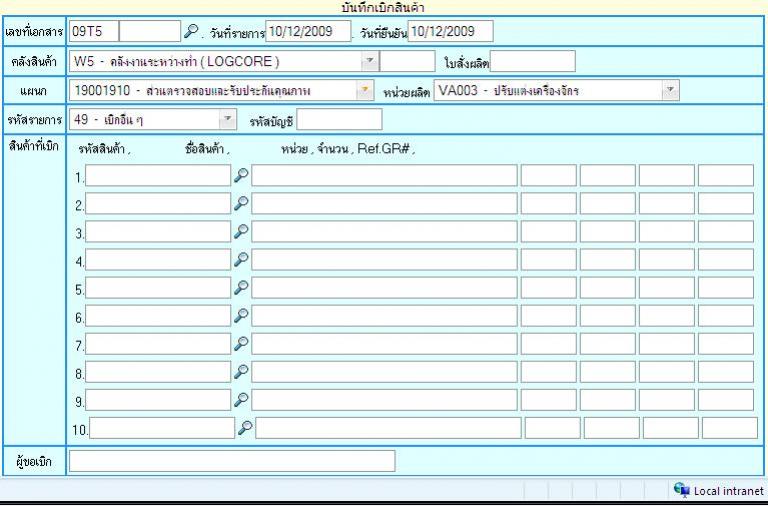Open product lookup magnifier for row 8

pos(241,372)
